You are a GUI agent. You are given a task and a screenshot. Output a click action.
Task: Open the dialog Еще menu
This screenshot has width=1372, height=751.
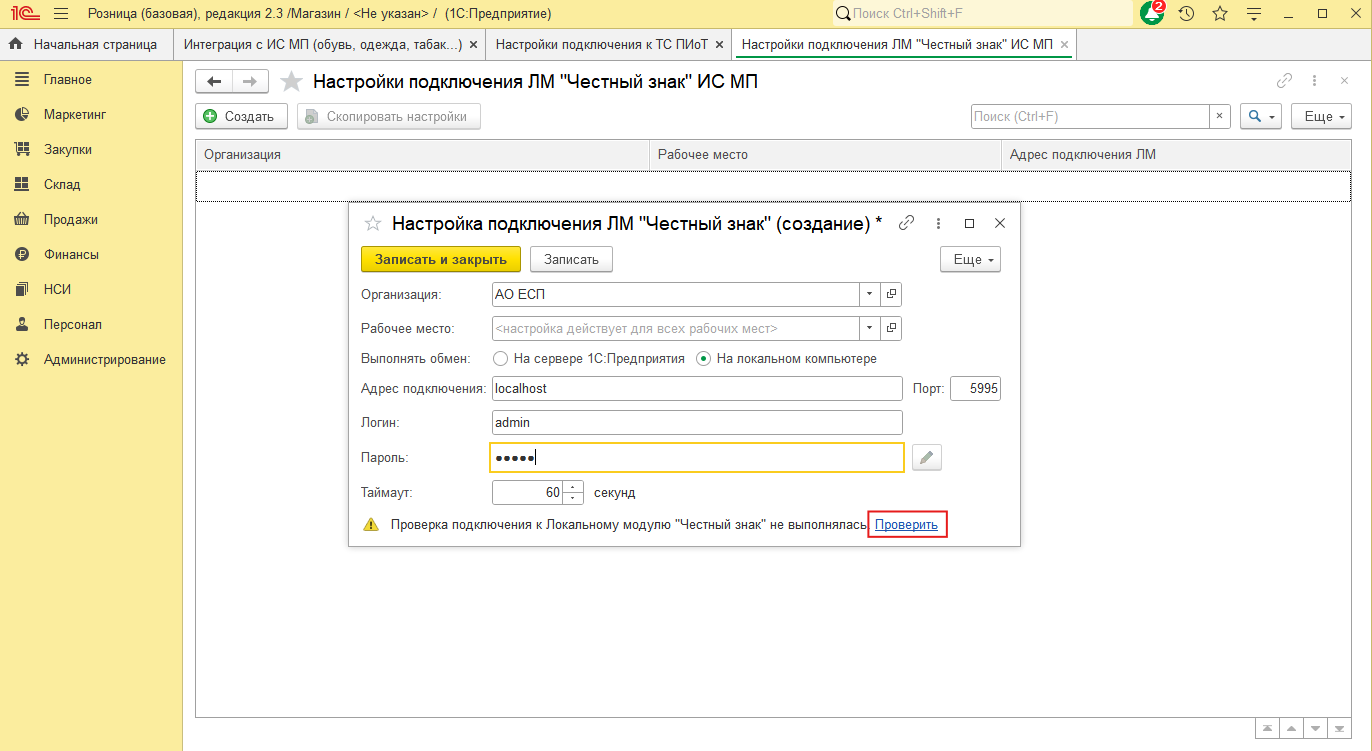(x=970, y=260)
